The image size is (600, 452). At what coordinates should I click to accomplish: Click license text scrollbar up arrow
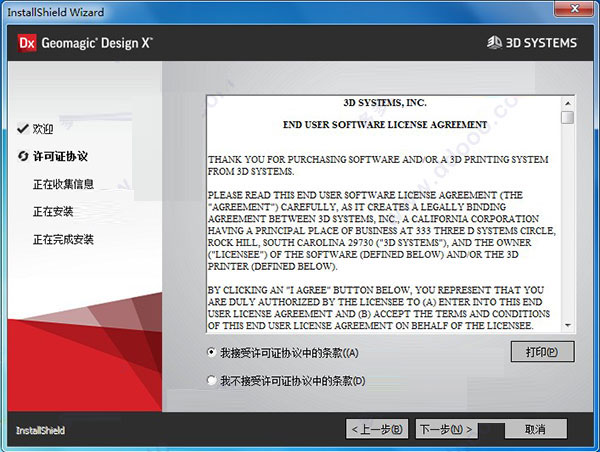[x=568, y=103]
